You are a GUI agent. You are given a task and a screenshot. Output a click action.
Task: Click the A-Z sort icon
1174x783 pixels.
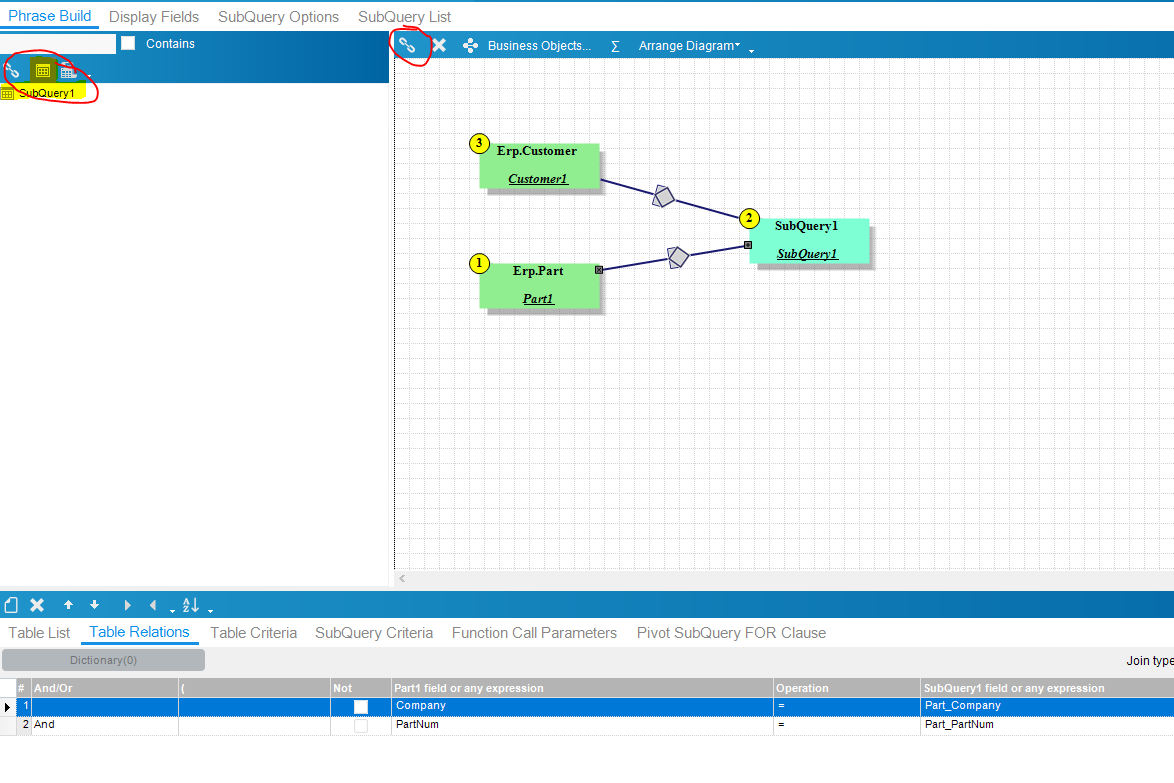191,605
